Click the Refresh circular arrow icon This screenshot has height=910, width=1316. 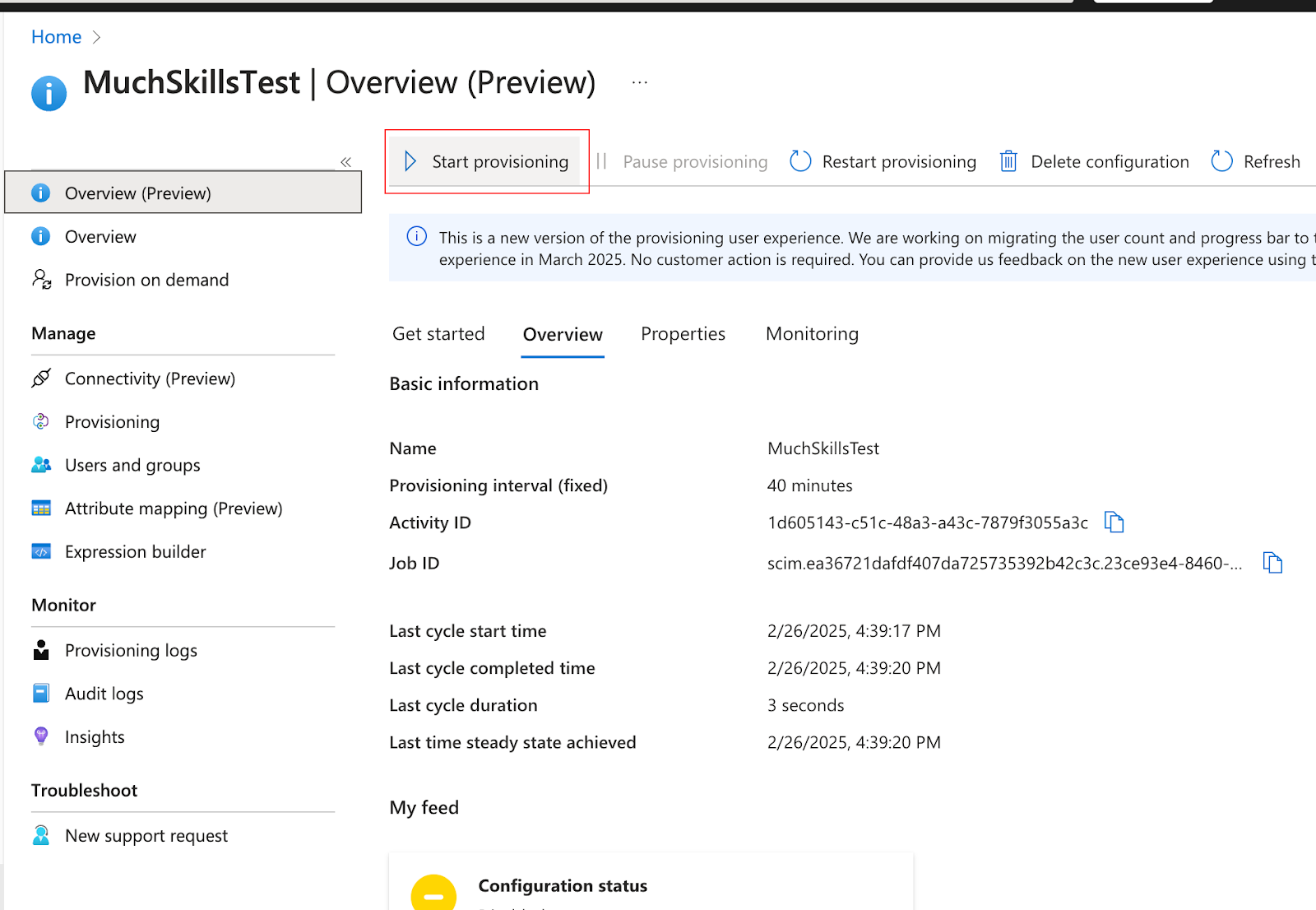tap(1222, 161)
